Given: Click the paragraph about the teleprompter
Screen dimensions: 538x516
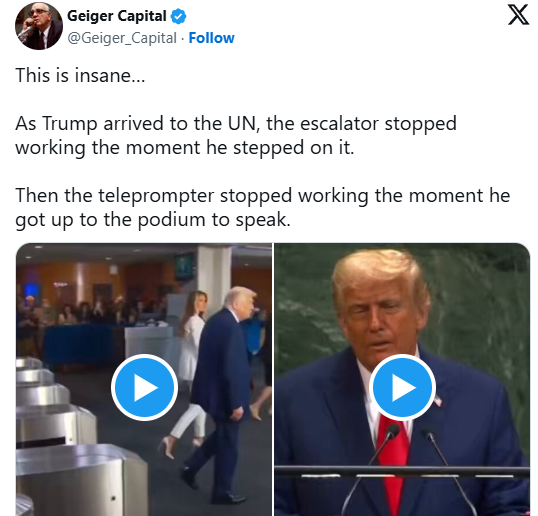Looking at the screenshot, I should 262,208.
